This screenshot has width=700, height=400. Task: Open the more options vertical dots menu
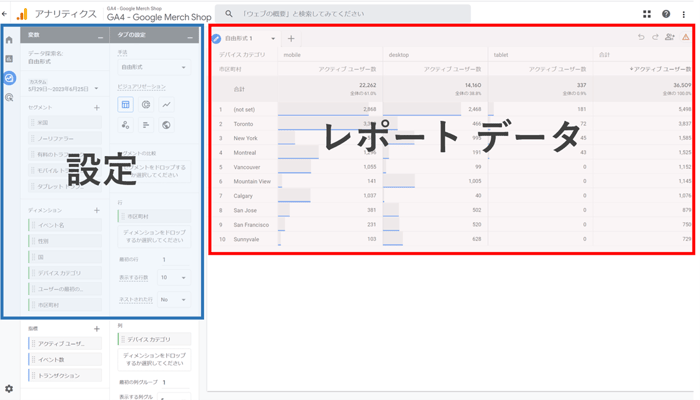coord(683,14)
